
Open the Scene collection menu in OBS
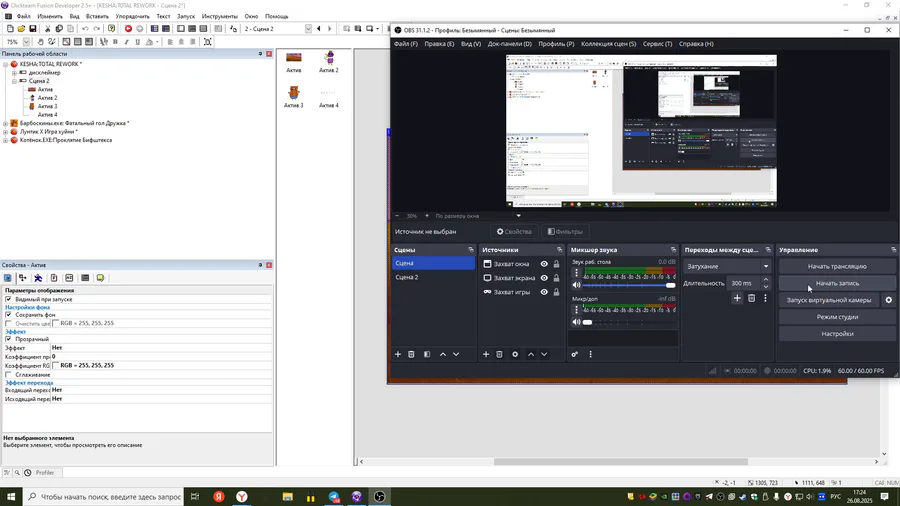coord(608,44)
